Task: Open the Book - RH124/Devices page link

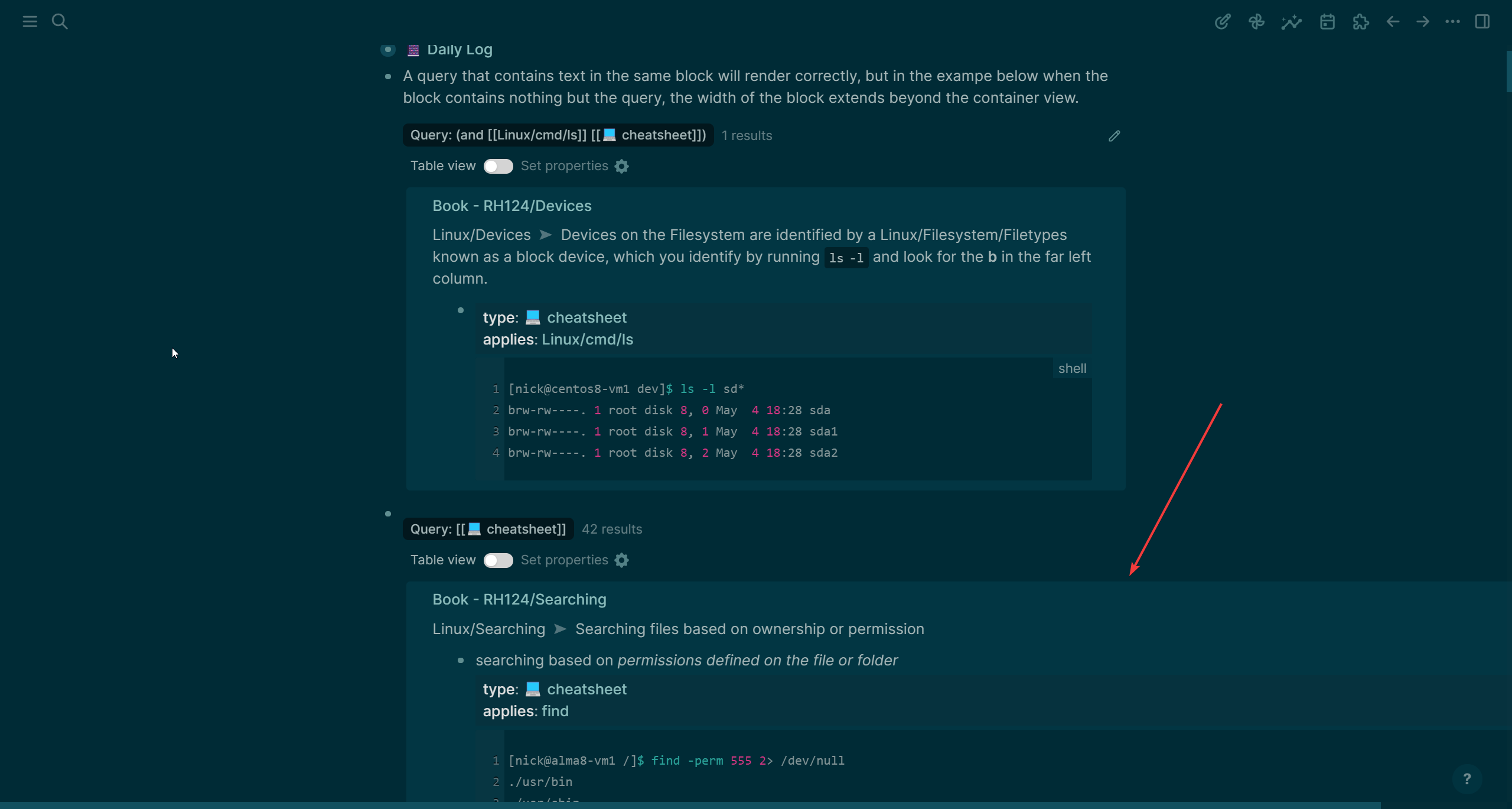Action: [x=511, y=206]
